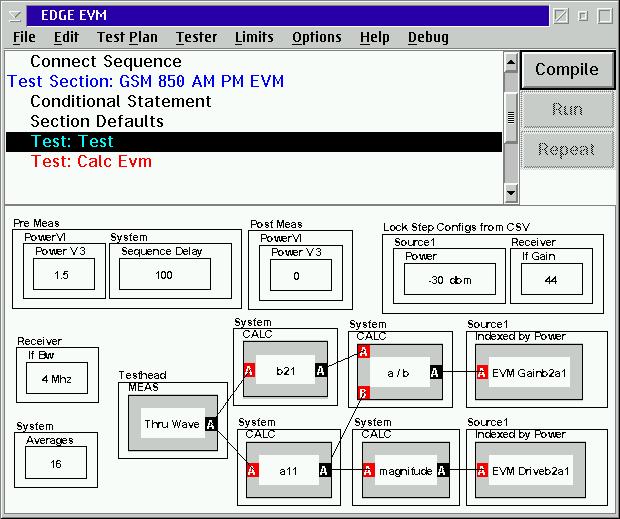Screen dimensions: 620x519
Task: Select the Conditional Statement row
Action: [254, 102]
